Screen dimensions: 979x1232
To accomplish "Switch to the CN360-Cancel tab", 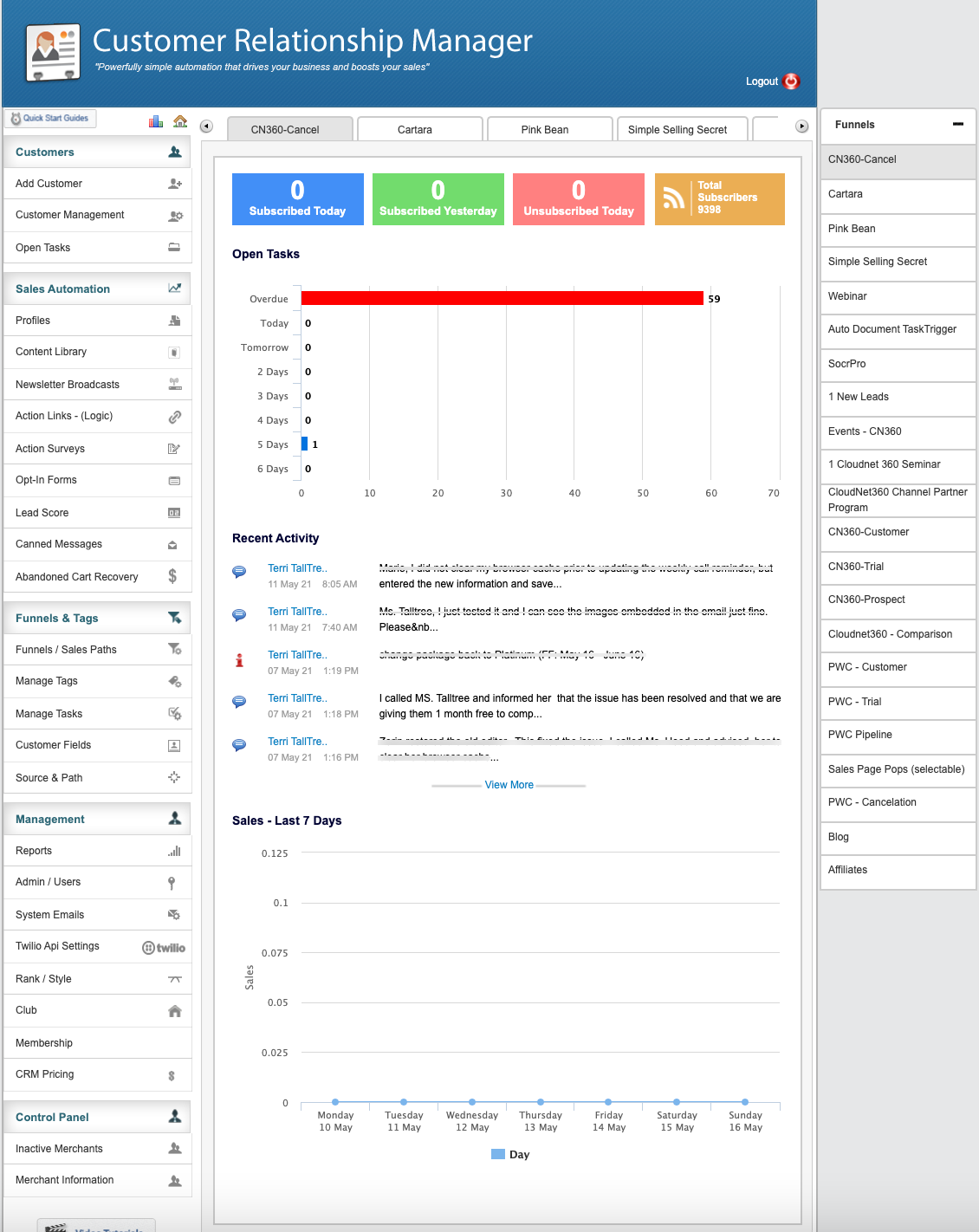I will pyautogui.click(x=290, y=129).
